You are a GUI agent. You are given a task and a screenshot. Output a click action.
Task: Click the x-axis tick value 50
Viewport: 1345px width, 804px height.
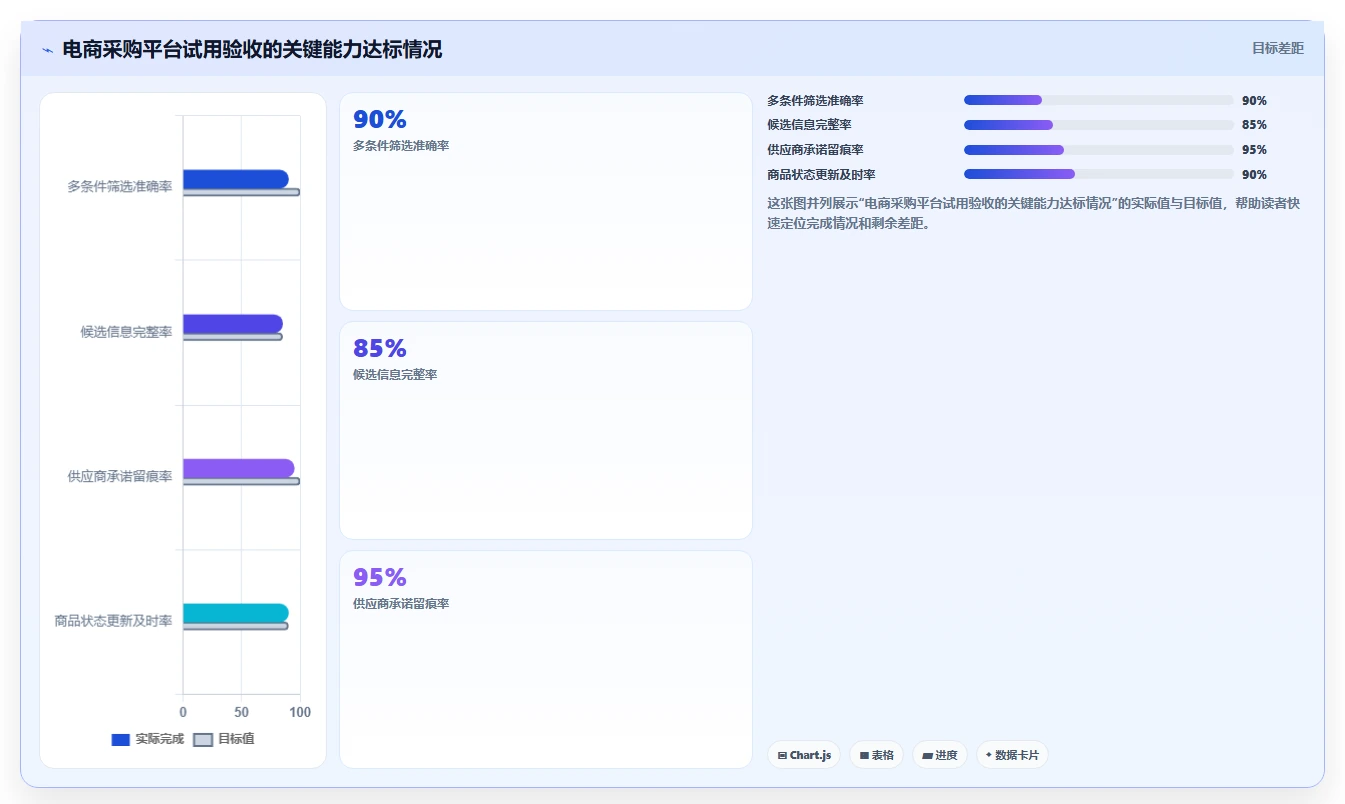(241, 712)
